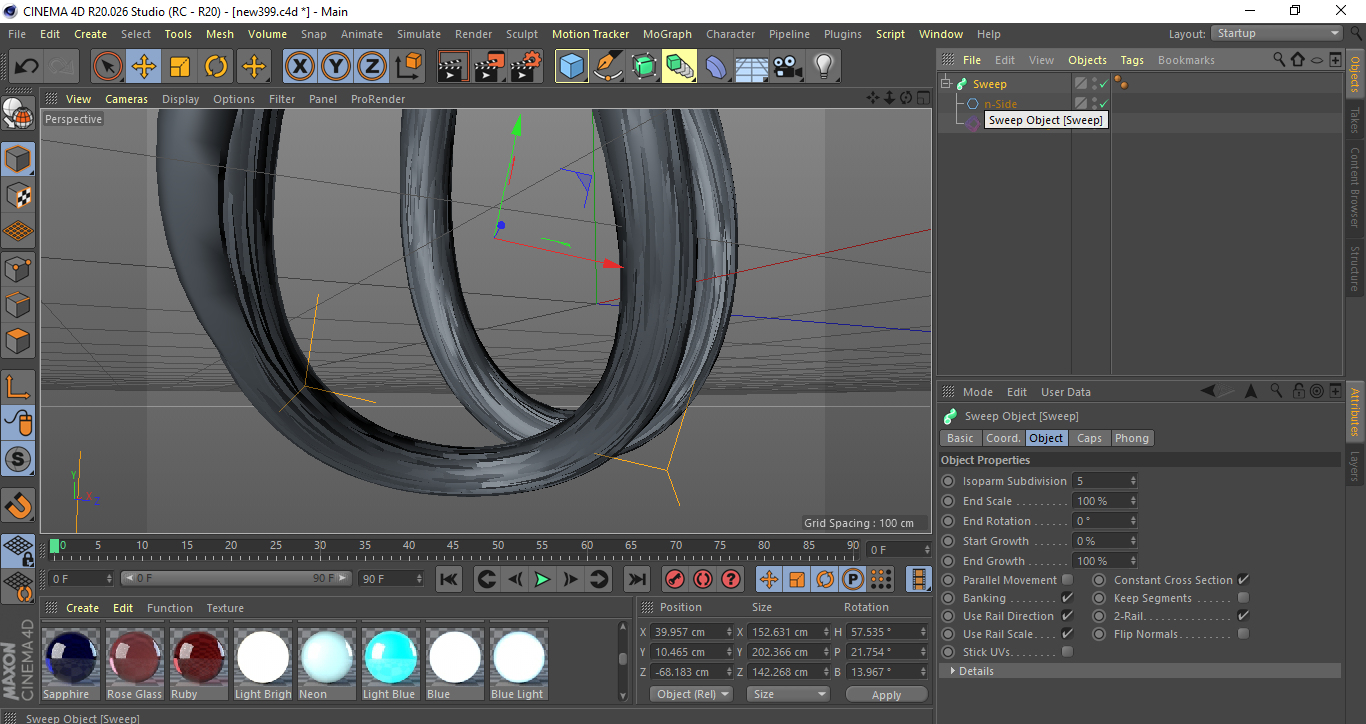Toggle Parallel Movement checkbox
This screenshot has width=1366, height=724.
coord(1067,580)
